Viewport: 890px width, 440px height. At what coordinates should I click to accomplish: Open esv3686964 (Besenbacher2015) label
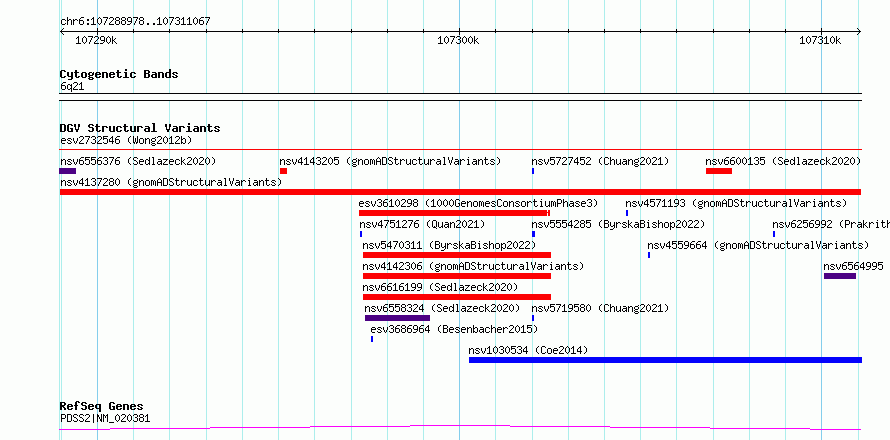click(x=454, y=329)
